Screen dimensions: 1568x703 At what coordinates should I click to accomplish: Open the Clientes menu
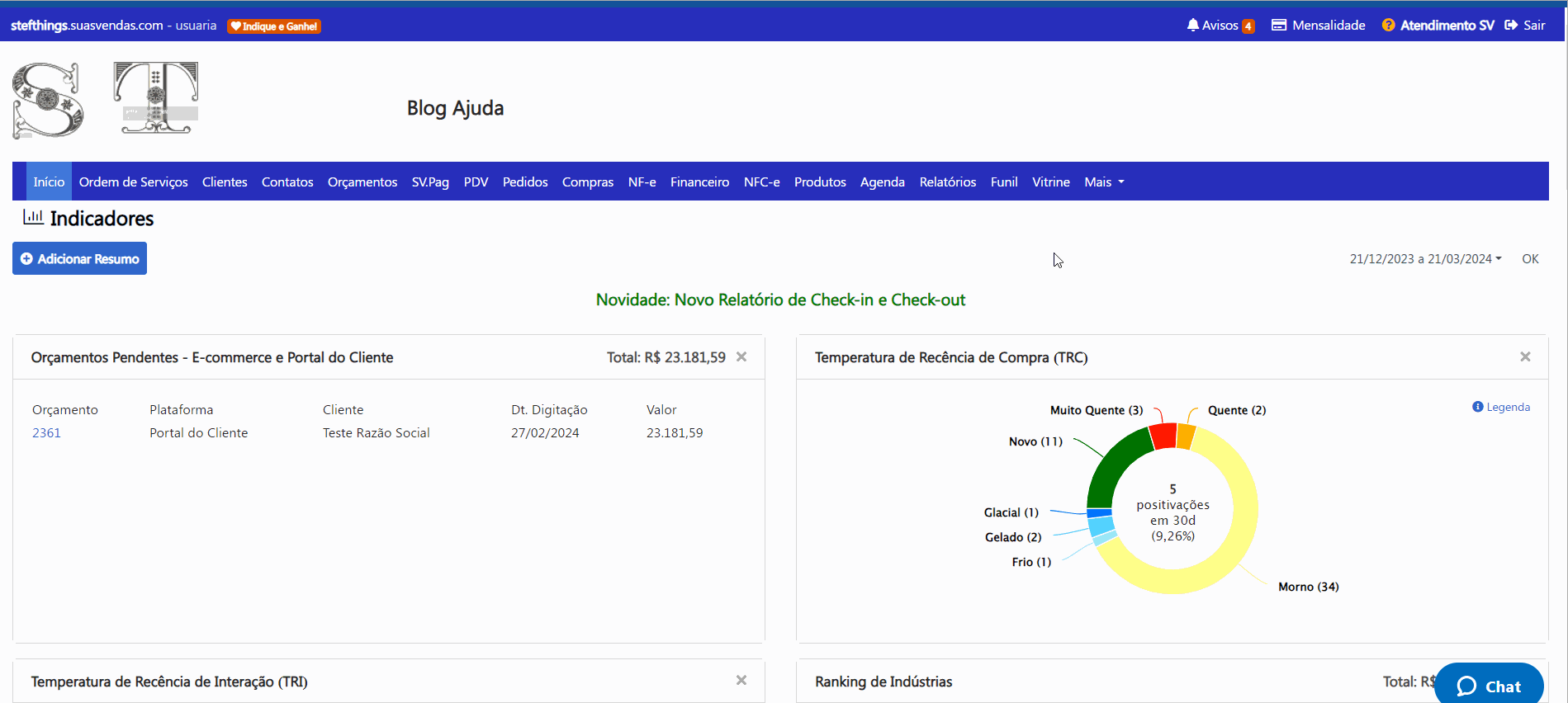click(225, 182)
